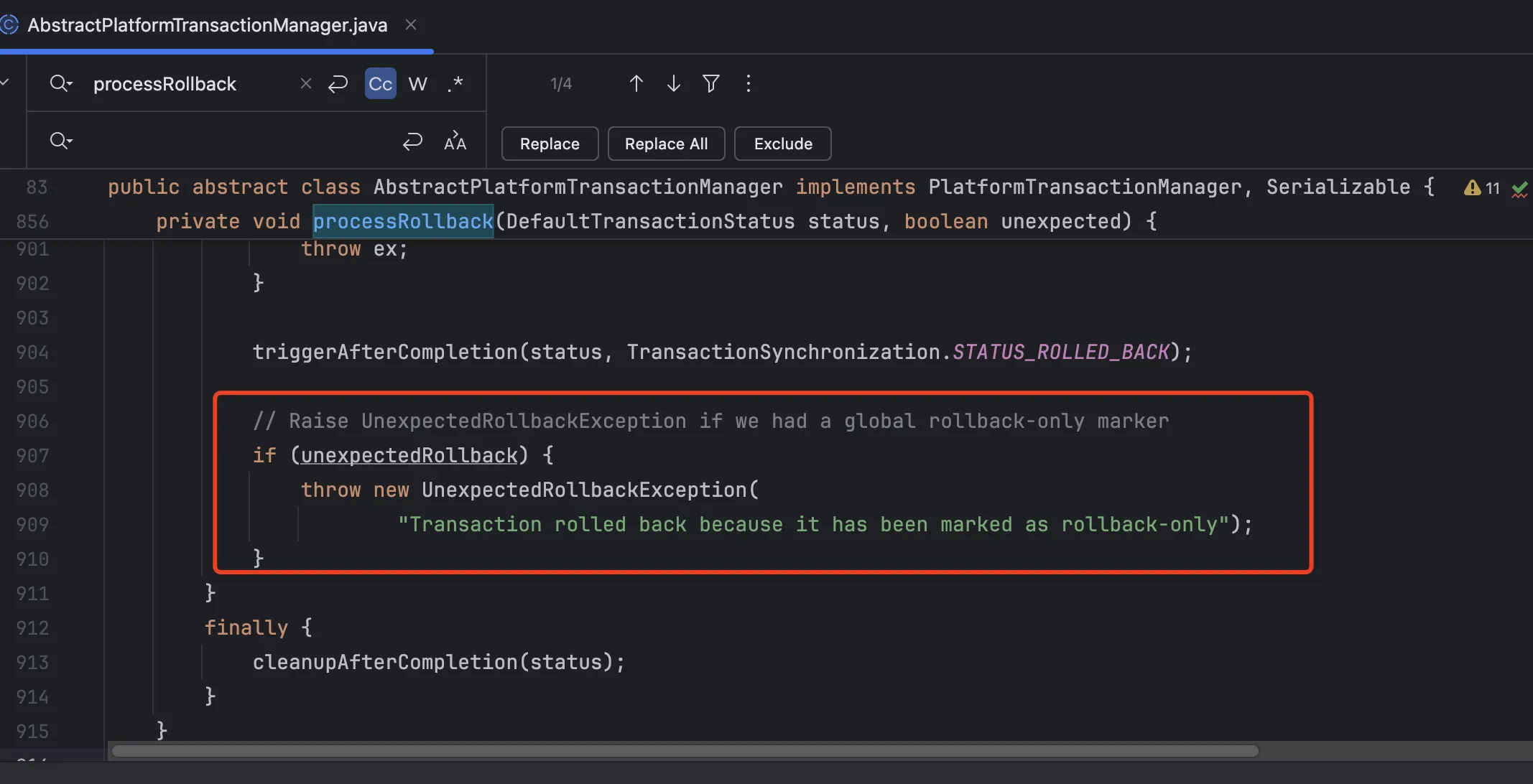
Task: Open the search filter funnel options
Action: (x=710, y=84)
